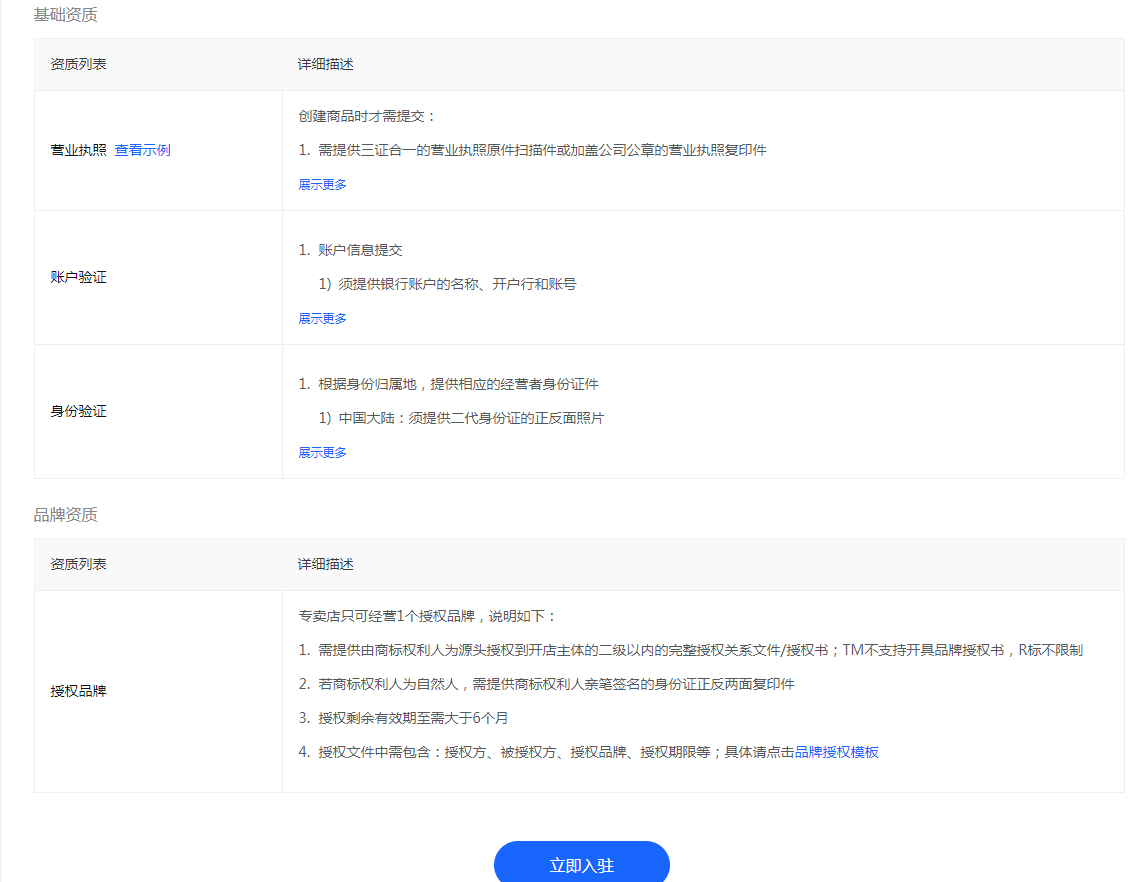This screenshot has width=1144, height=882.
Task: Click the 基础资质 section heading
Action: coord(65,16)
